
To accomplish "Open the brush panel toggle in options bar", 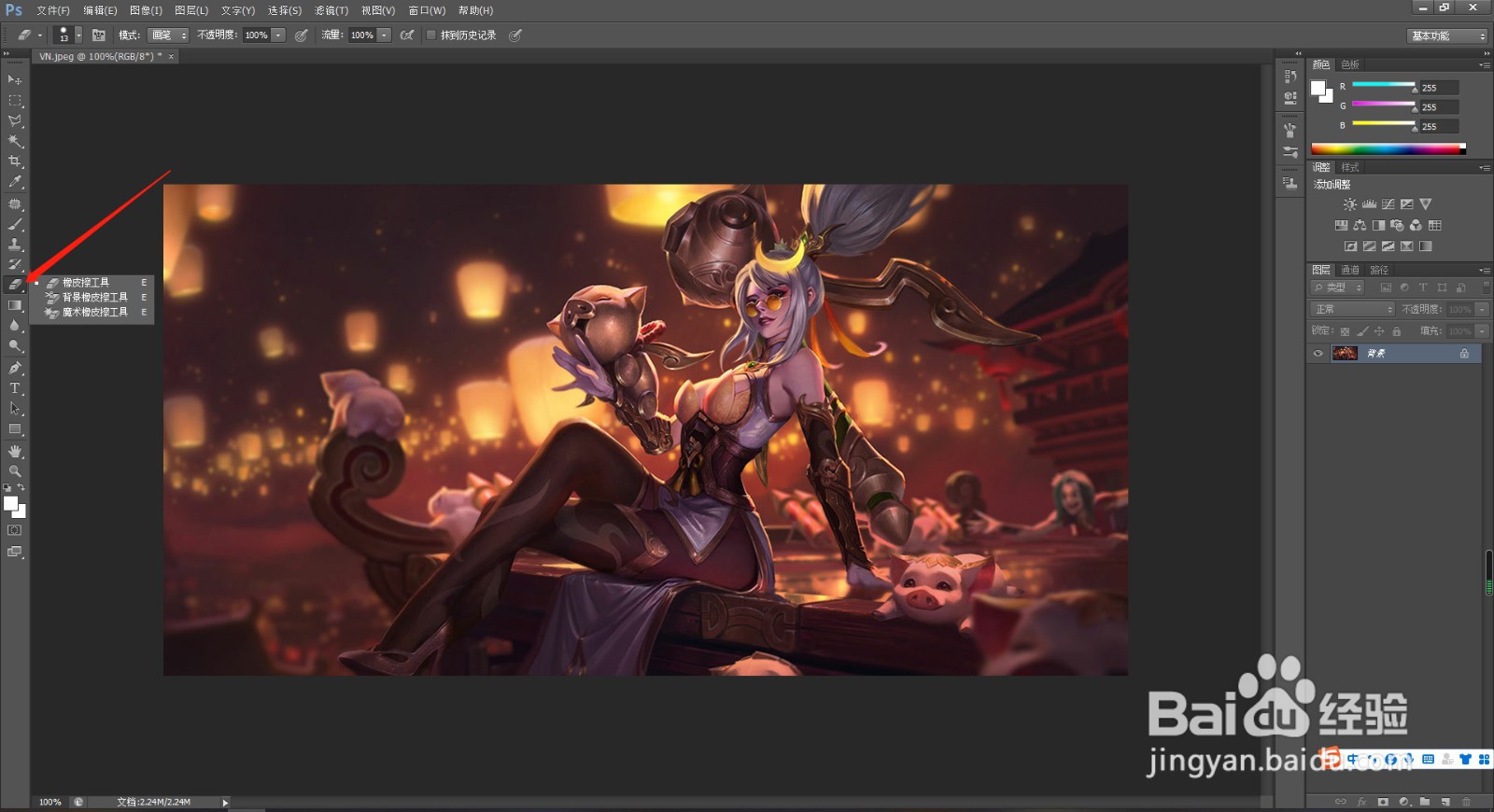I will point(98,35).
